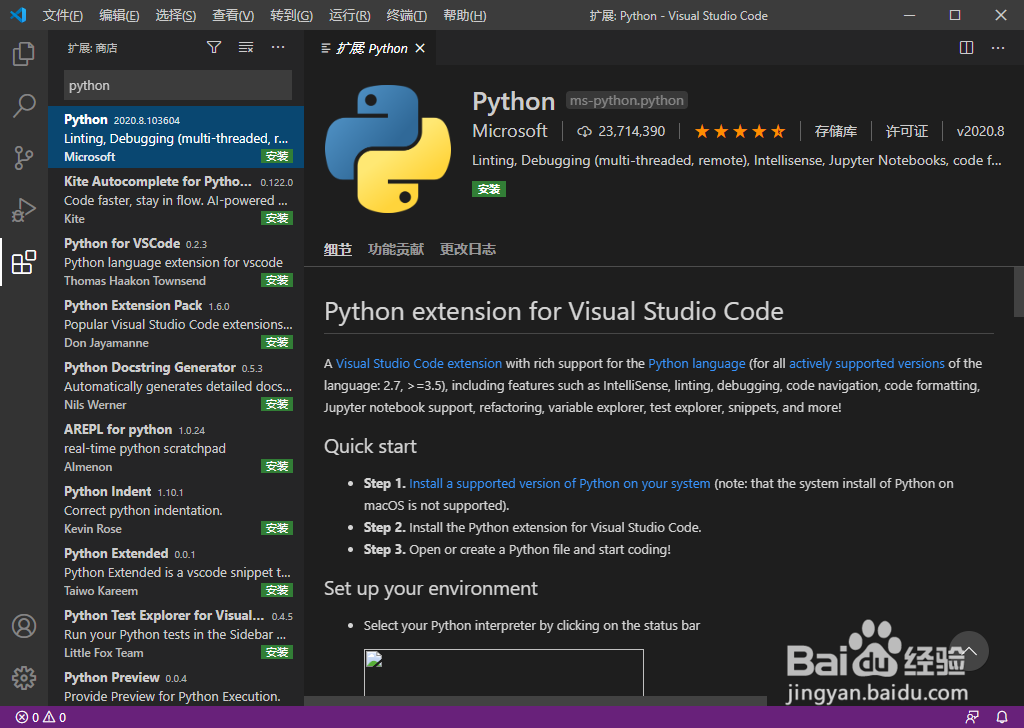Open the 帮助(H) menu
This screenshot has height=728, width=1024.
464,16
